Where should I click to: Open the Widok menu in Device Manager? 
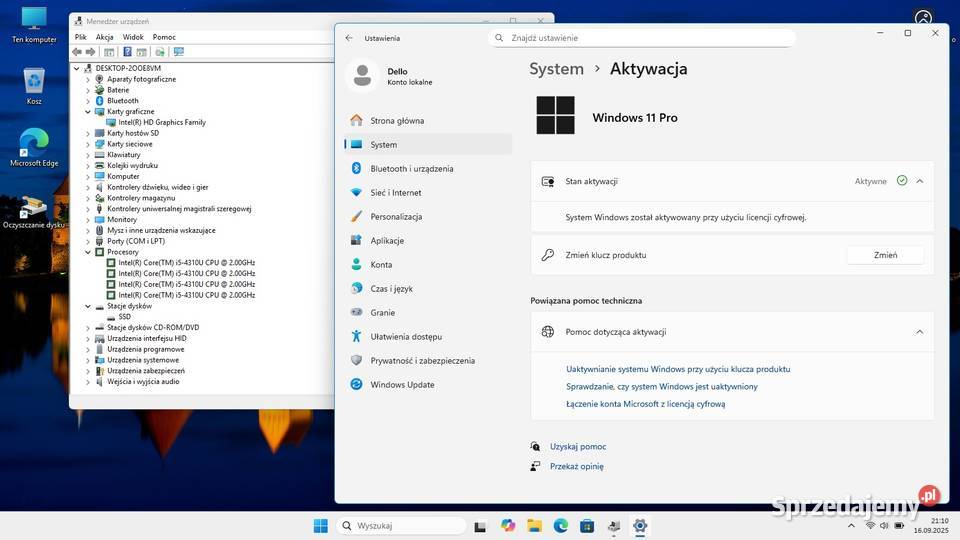click(x=133, y=37)
